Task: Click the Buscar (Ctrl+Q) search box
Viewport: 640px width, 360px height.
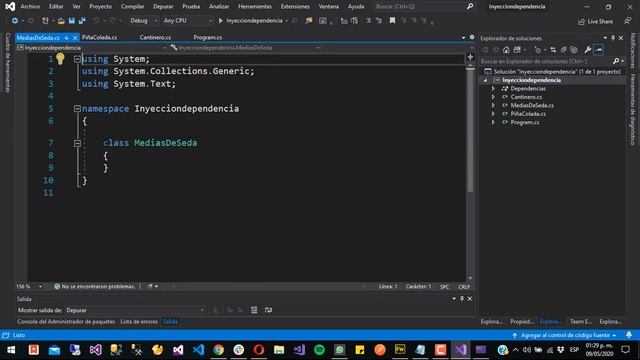Action: pos(423,7)
